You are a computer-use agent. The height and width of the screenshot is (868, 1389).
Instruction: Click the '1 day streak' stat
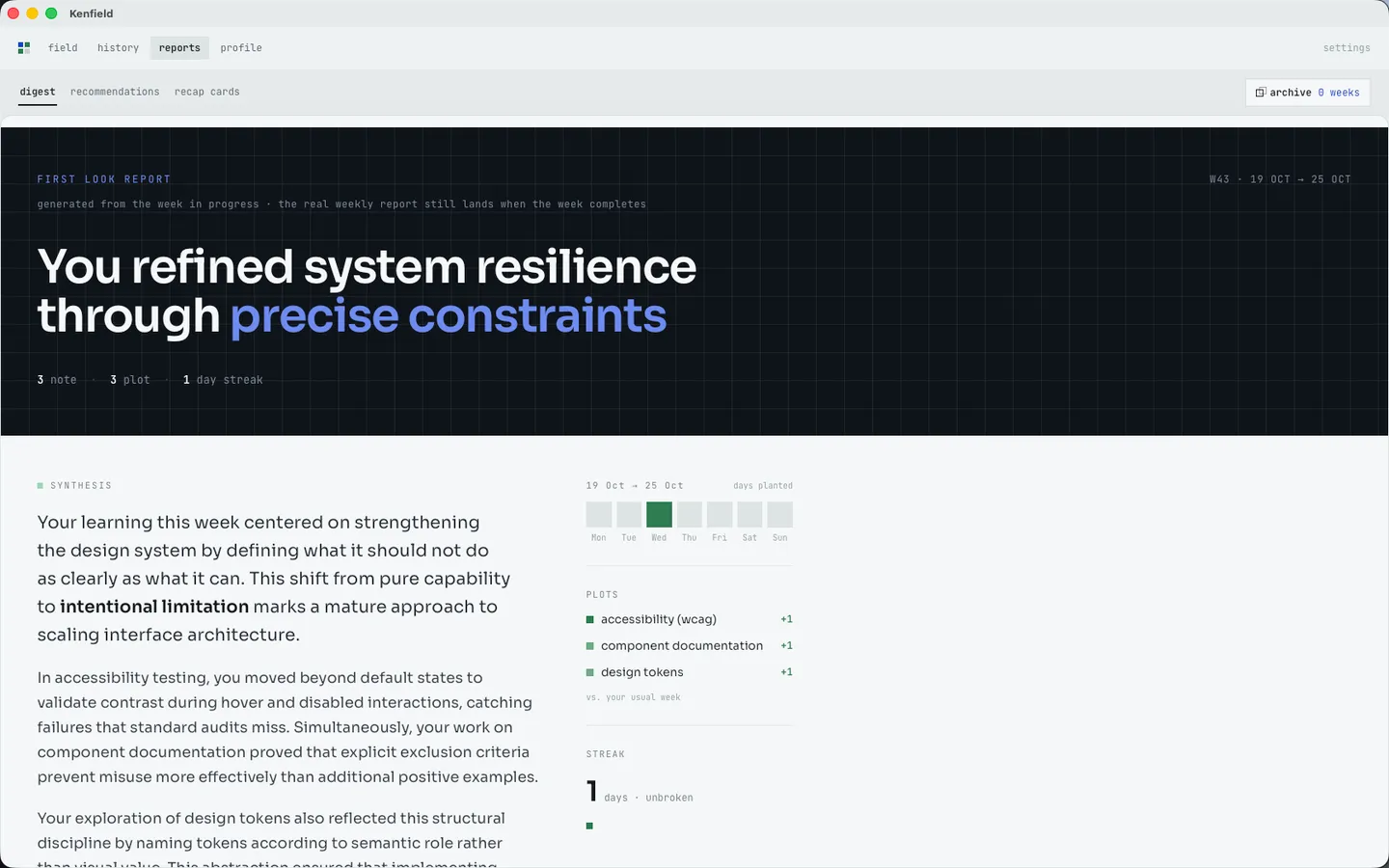coord(223,380)
